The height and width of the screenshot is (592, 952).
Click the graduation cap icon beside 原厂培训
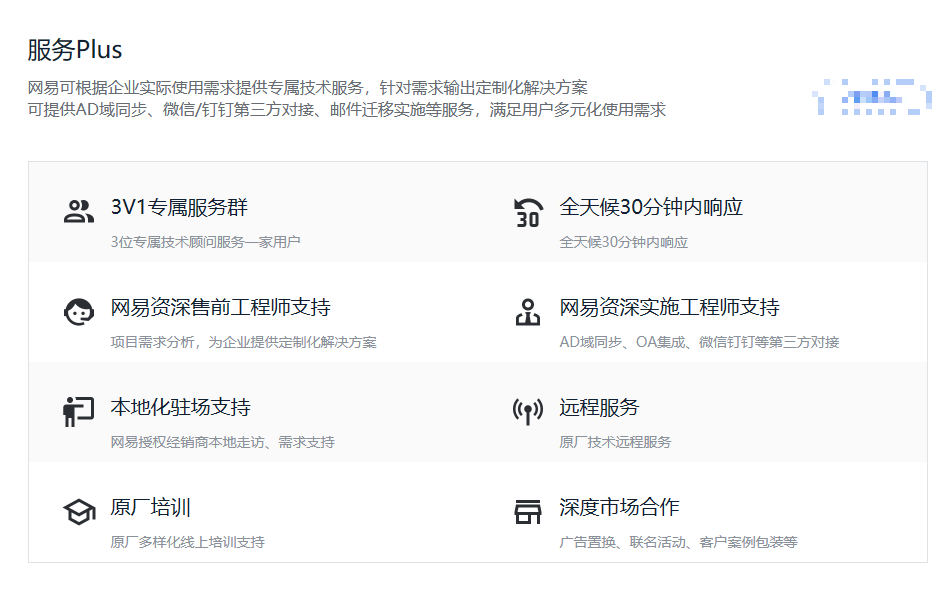(79, 512)
